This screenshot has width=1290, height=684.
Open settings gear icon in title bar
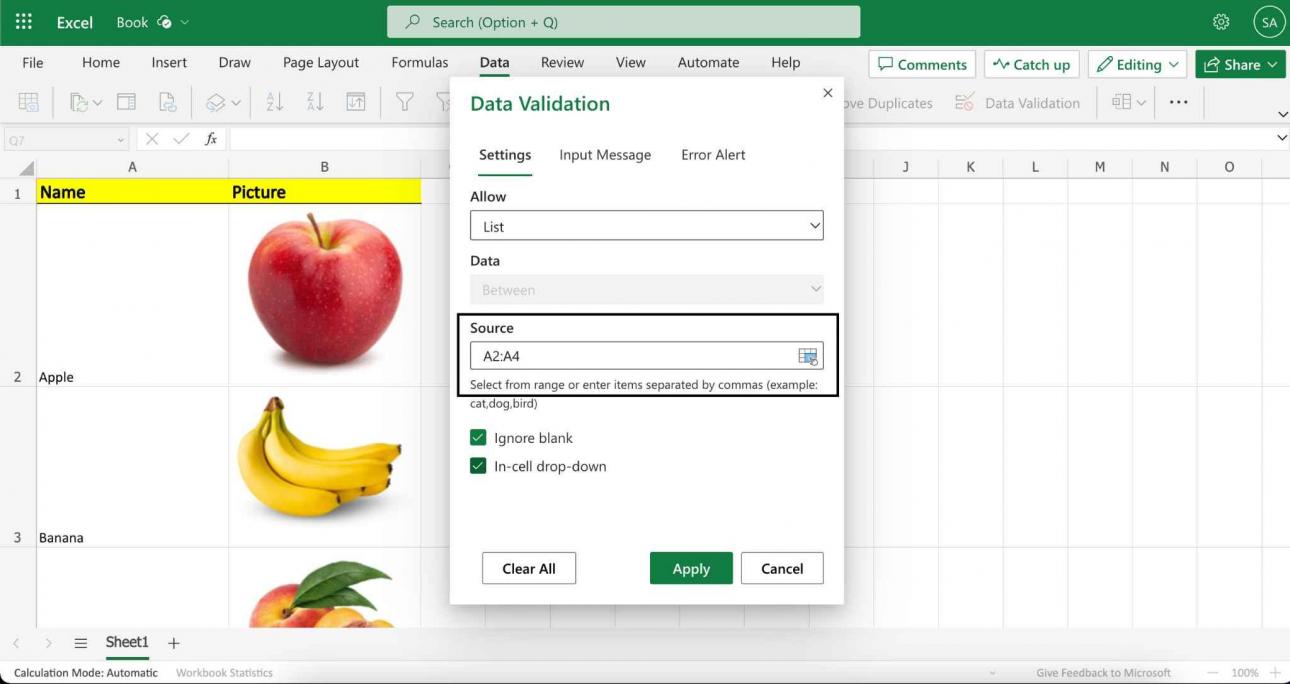point(1221,22)
